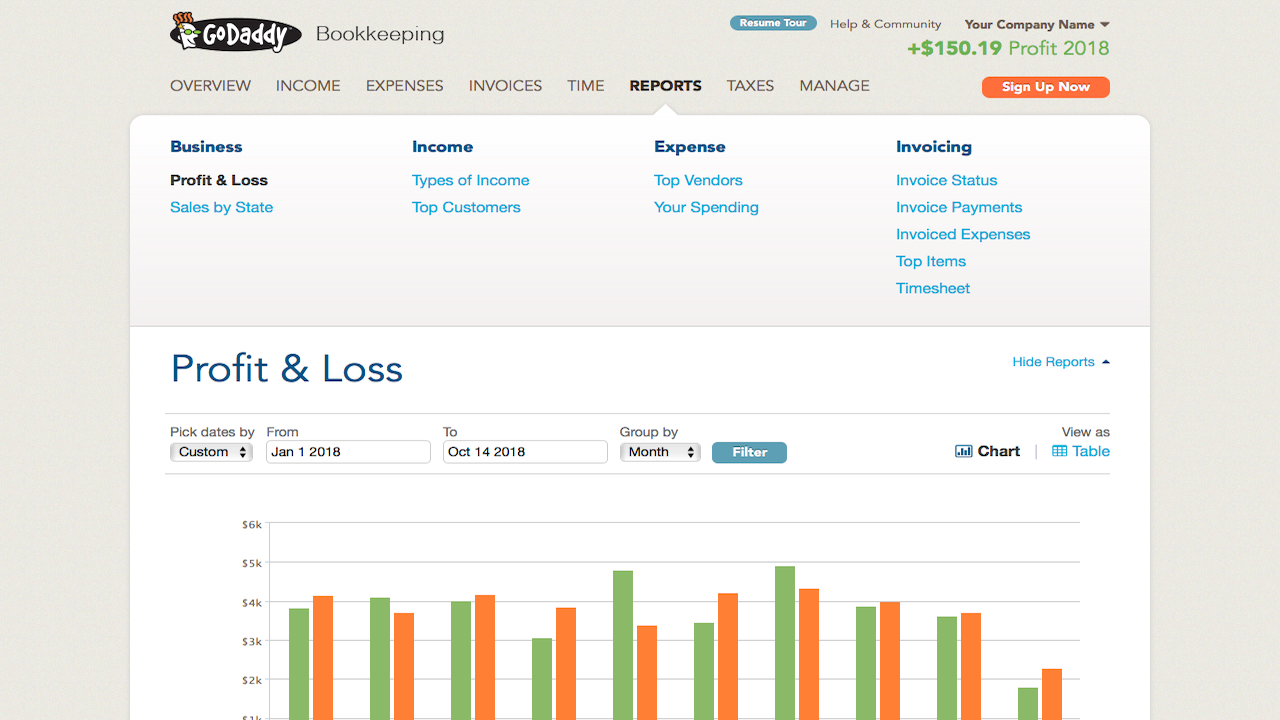1280x720 pixels.
Task: Open the Types of Income report
Action: [x=471, y=180]
